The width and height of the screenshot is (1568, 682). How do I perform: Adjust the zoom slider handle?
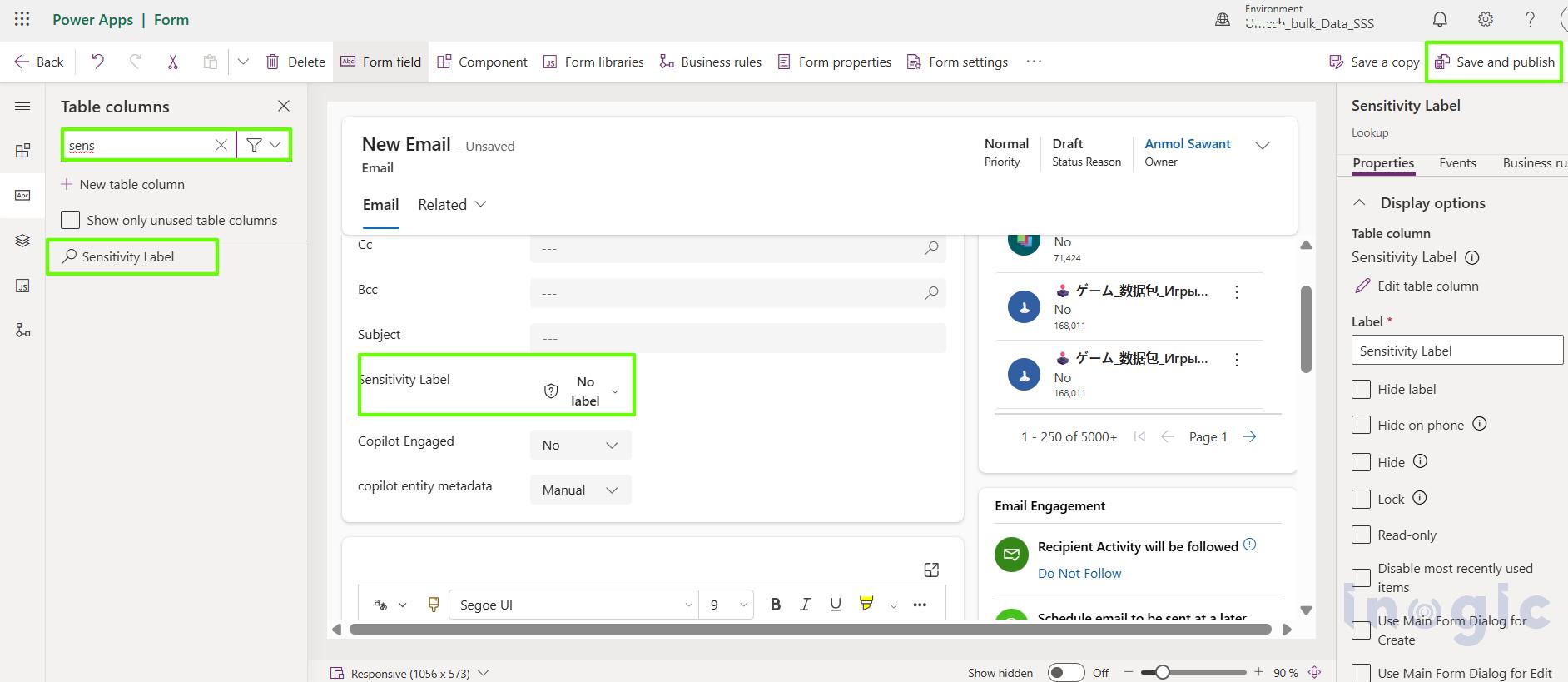[x=1162, y=672]
